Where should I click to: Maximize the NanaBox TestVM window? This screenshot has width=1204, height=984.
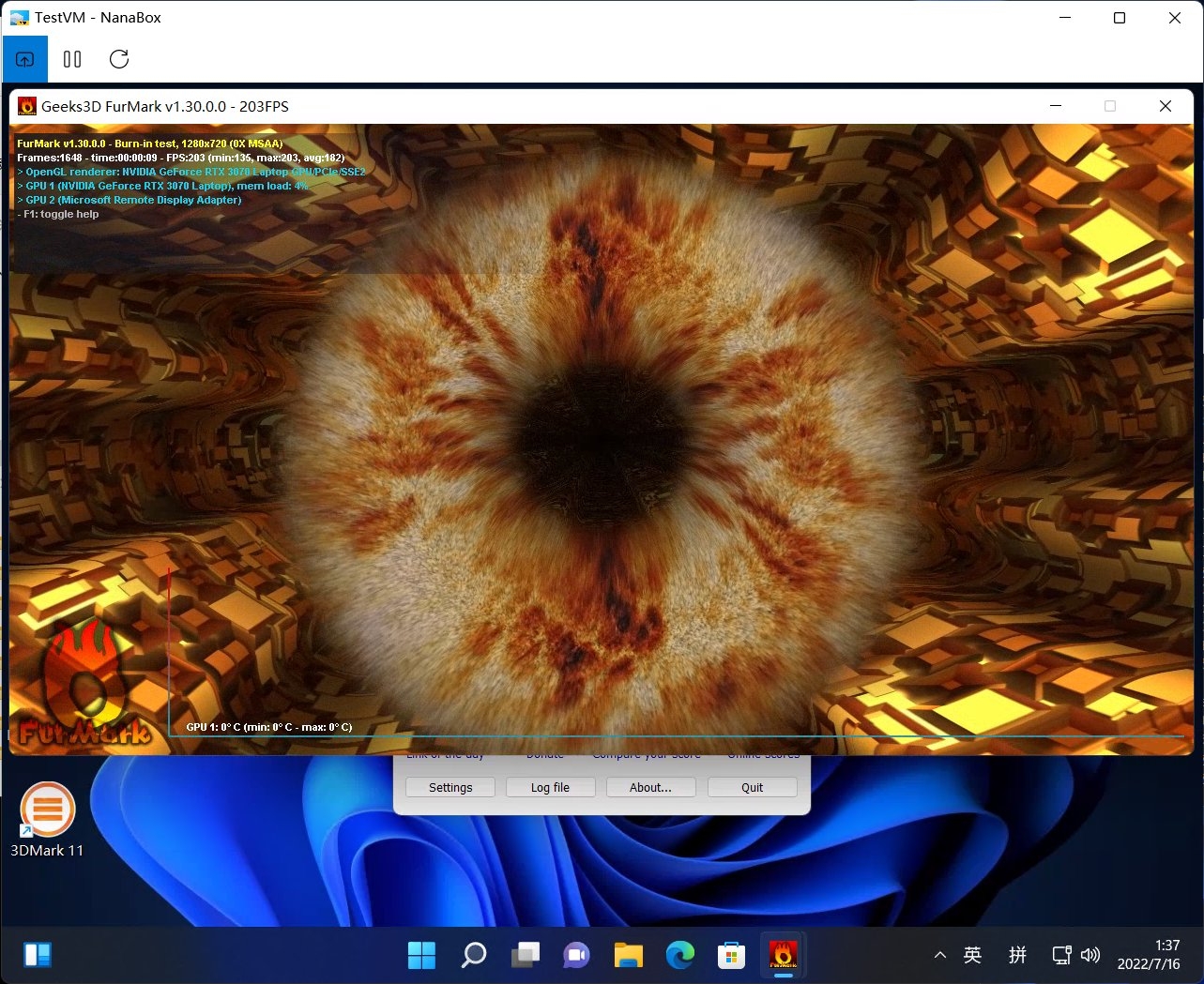[x=1120, y=18]
